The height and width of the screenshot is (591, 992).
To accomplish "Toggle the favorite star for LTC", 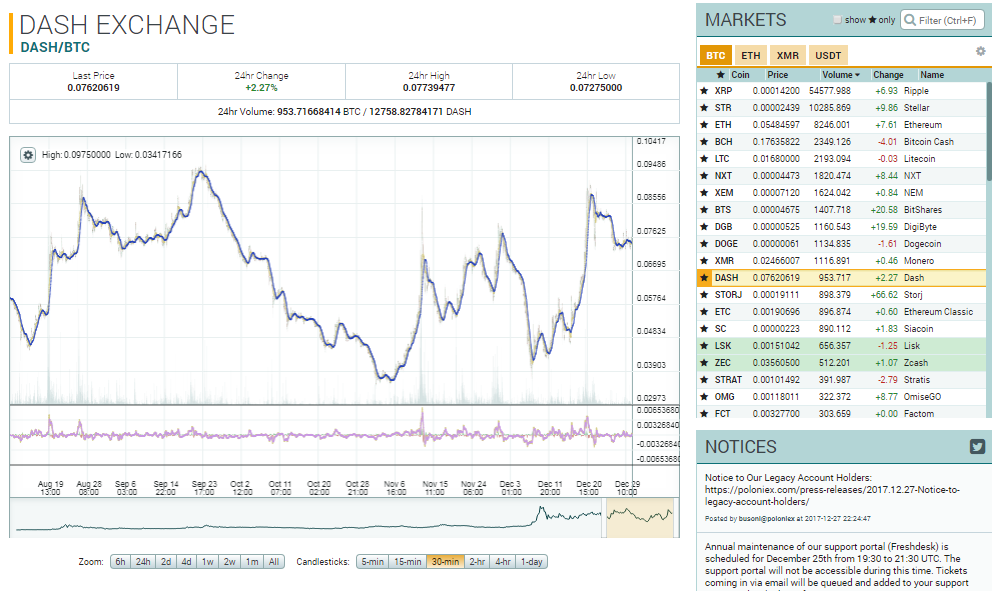I will click(x=704, y=159).
